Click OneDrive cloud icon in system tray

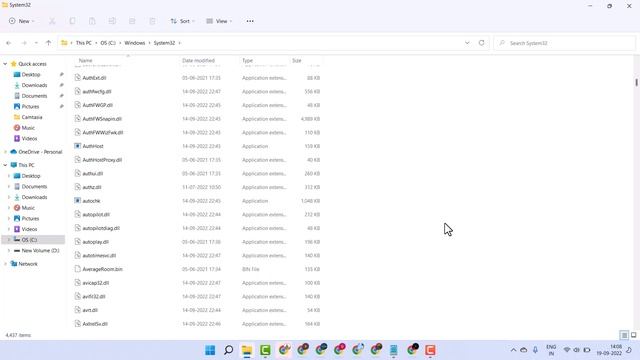524,350
